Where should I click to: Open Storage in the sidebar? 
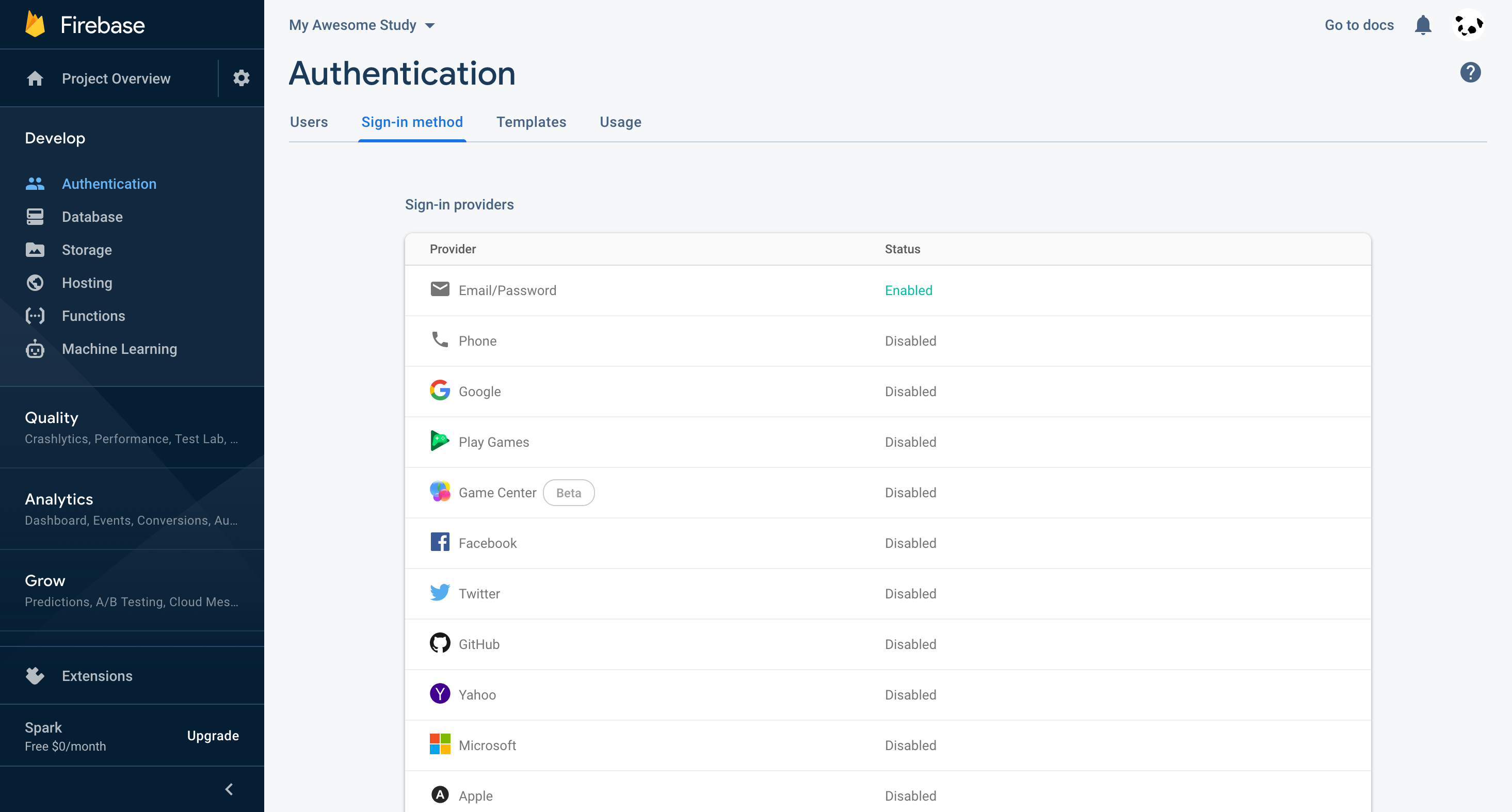pos(87,250)
